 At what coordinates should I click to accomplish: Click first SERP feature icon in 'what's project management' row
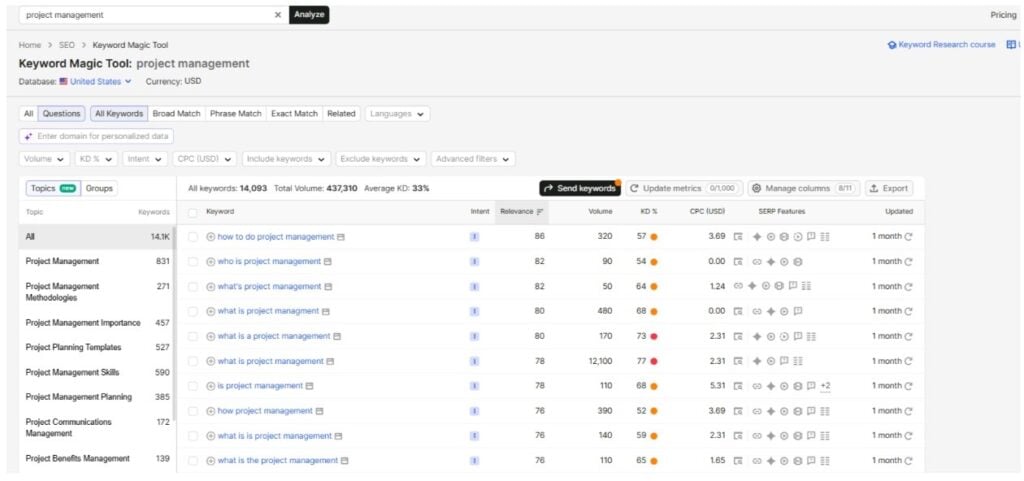point(738,286)
